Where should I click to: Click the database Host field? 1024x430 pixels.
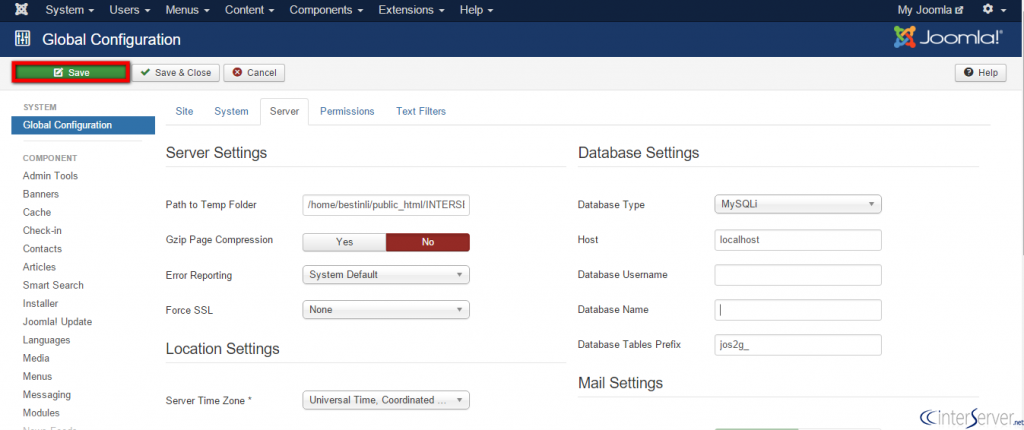coord(798,240)
